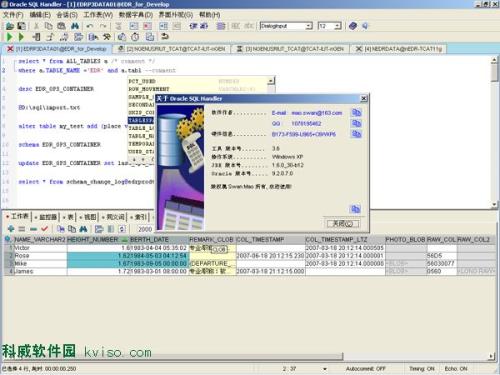Select the 监控器 bottom tab
The height and width of the screenshot is (375, 500).
click(46, 217)
